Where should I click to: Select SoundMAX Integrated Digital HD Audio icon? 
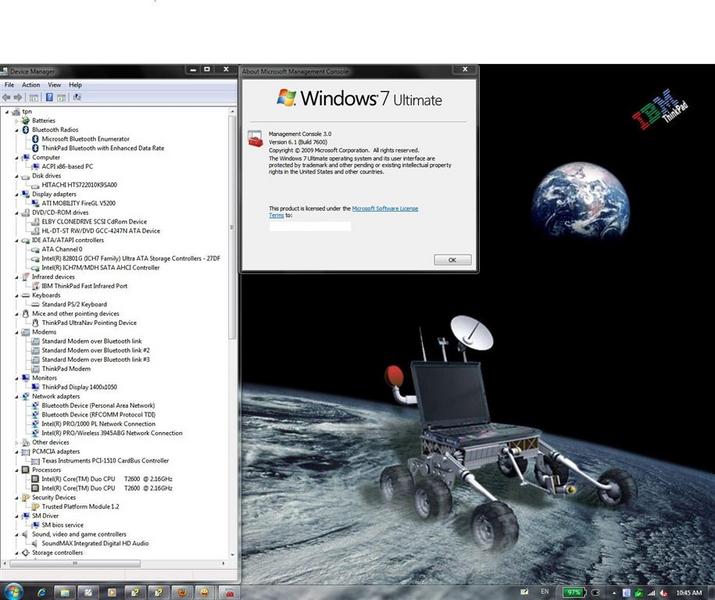36,543
